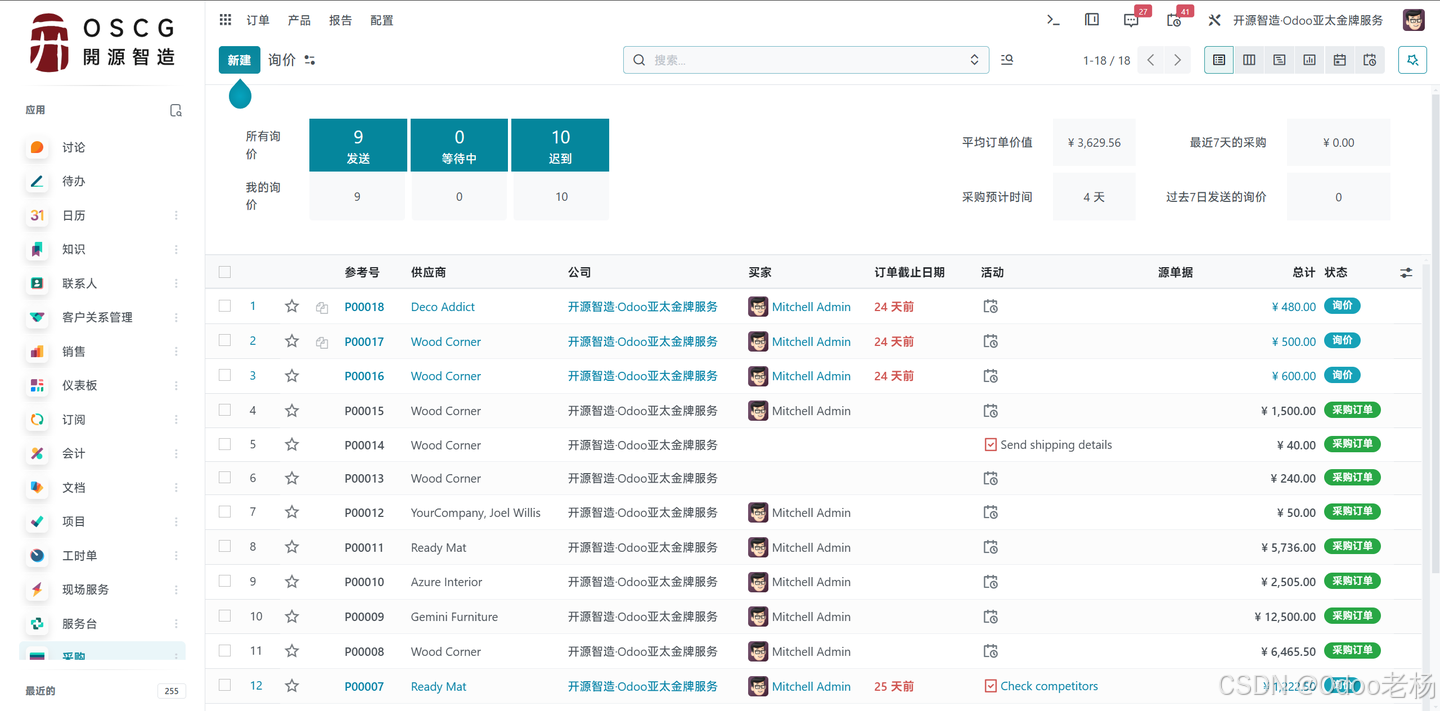Open the 配置 menu
Screen dimensions: 1440x711
pyautogui.click(x=382, y=20)
